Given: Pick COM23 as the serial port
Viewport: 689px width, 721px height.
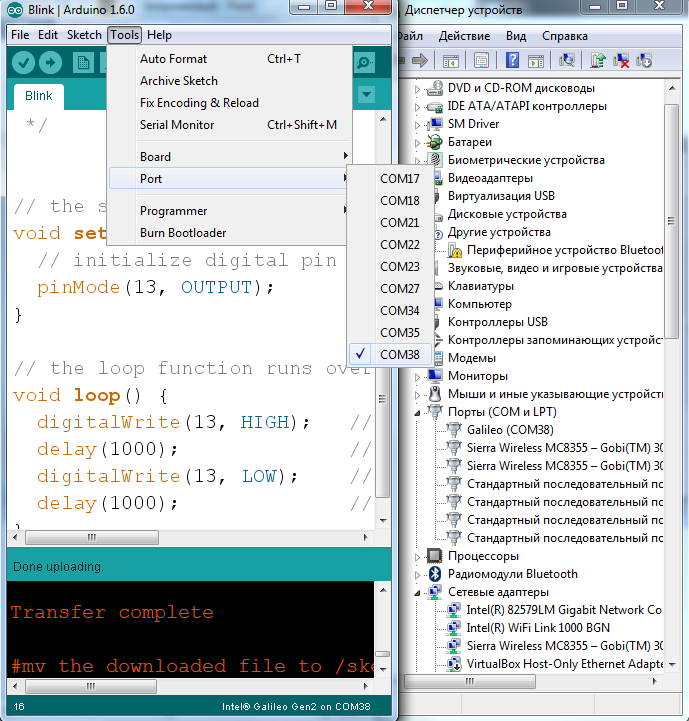Looking at the screenshot, I should click(x=390, y=267).
